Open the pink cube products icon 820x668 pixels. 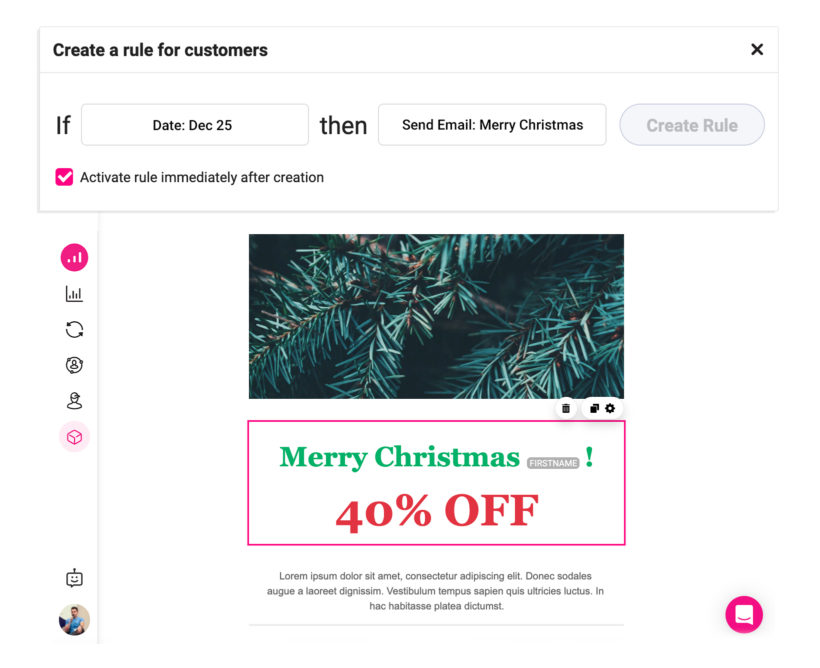pyautogui.click(x=74, y=437)
